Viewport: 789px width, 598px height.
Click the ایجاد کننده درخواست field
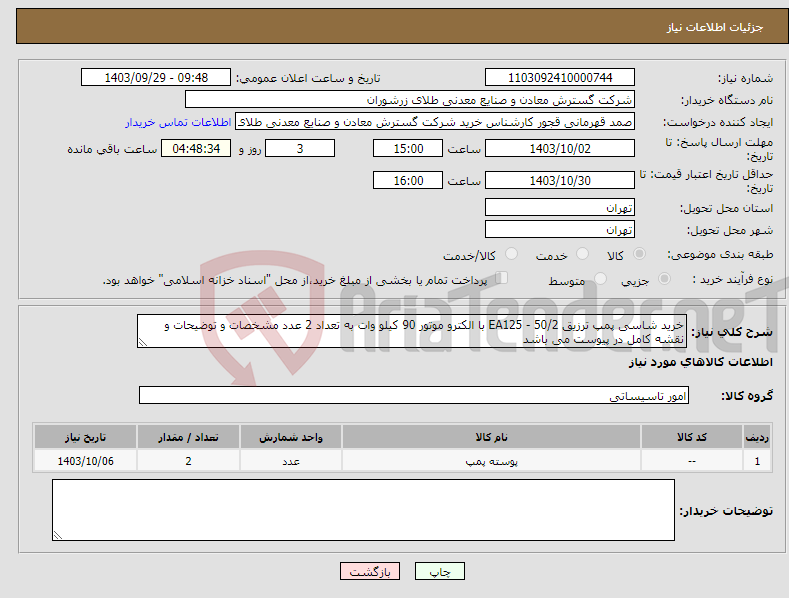(x=435, y=122)
